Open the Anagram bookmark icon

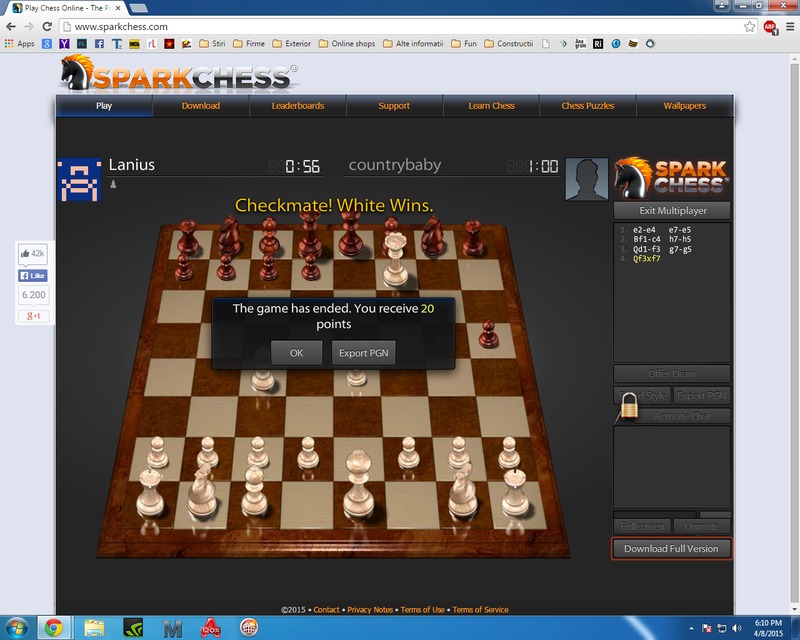coord(581,44)
